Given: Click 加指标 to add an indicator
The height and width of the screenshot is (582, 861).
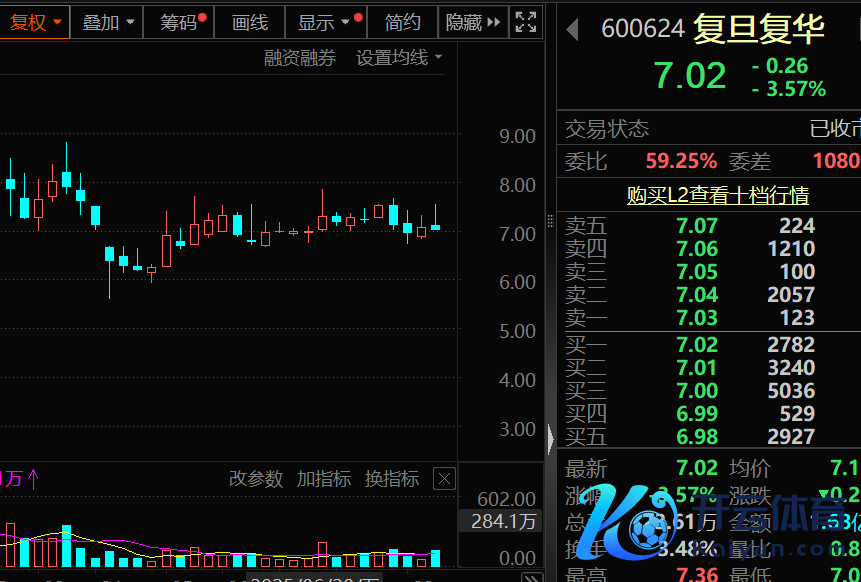Looking at the screenshot, I should click(x=323, y=479).
